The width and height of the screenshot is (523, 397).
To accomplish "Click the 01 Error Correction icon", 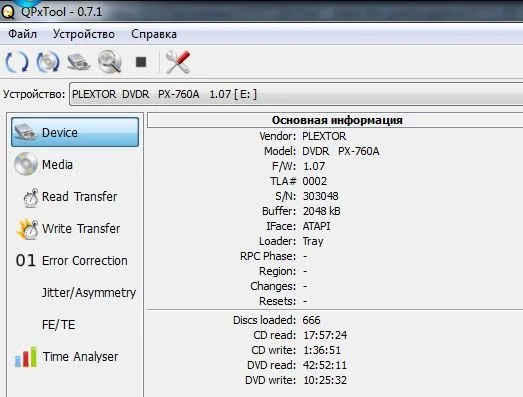I will click(x=25, y=261).
